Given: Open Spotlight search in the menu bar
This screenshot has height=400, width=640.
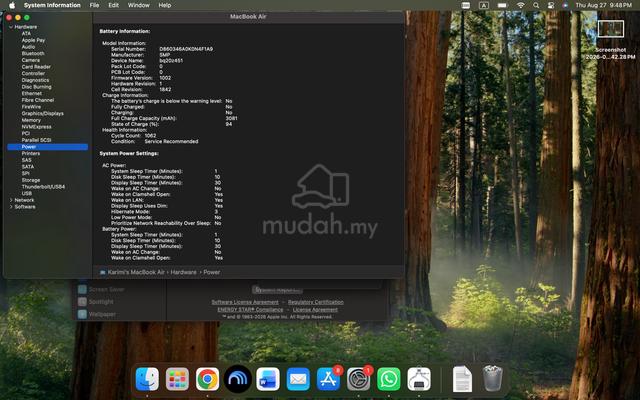Looking at the screenshot, I should pos(536,5).
